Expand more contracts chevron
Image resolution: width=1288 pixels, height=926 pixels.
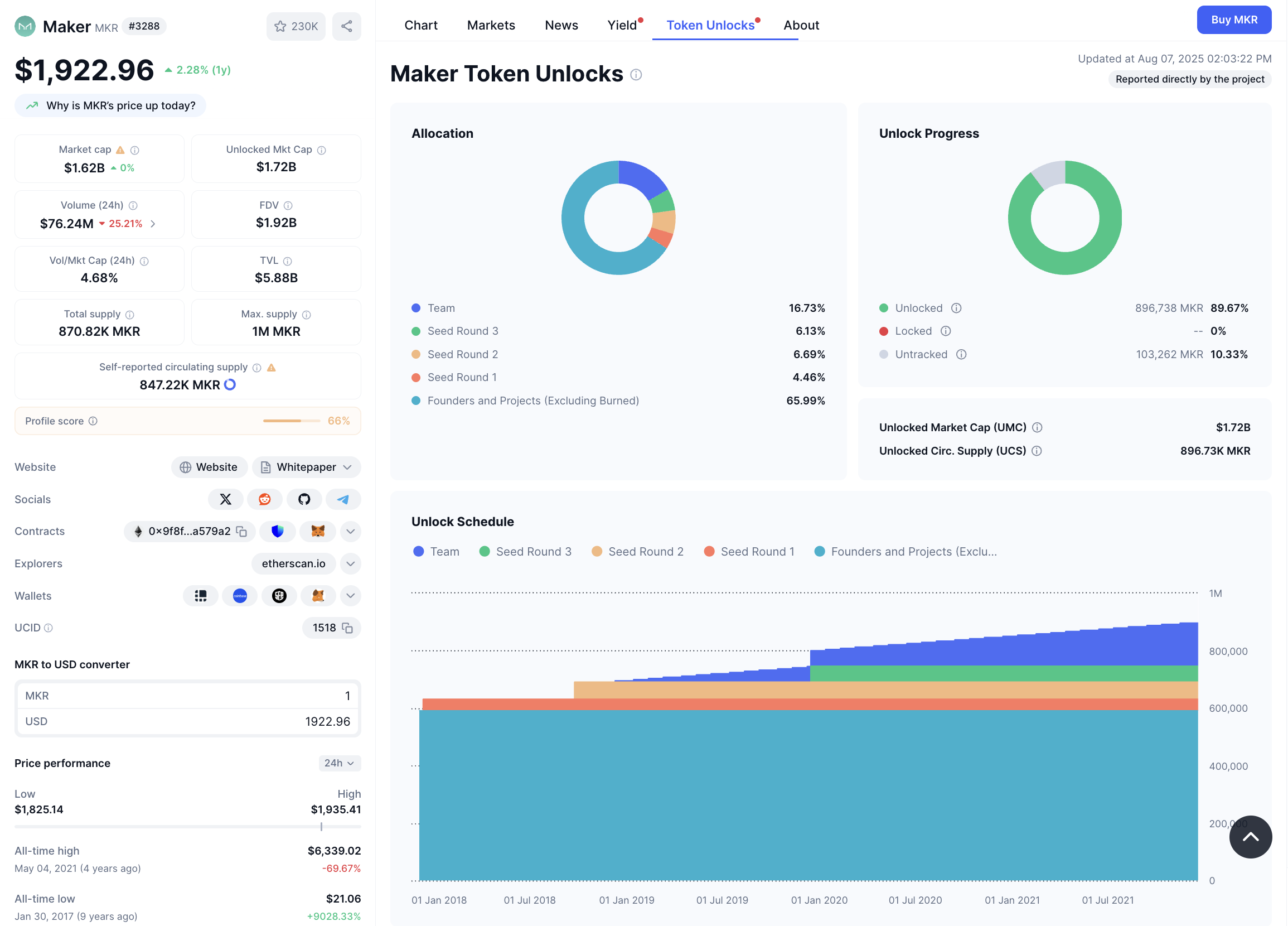(350, 532)
